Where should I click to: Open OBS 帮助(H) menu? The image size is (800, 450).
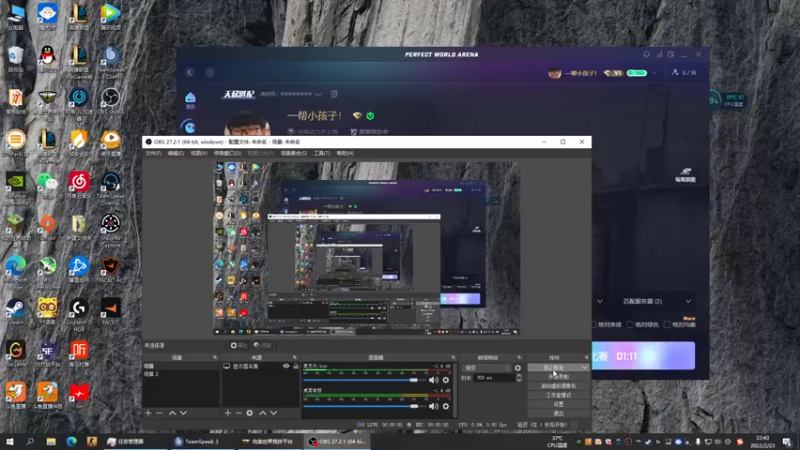345,153
